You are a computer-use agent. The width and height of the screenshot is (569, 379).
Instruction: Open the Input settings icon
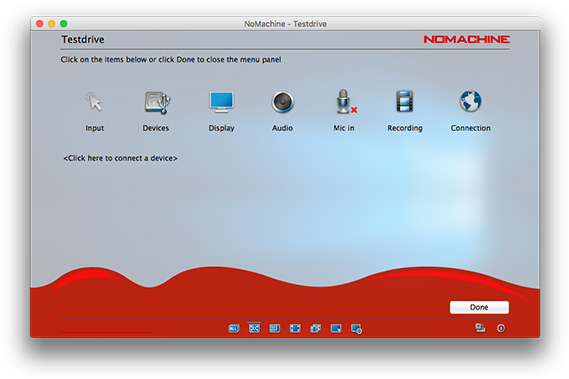coord(94,102)
